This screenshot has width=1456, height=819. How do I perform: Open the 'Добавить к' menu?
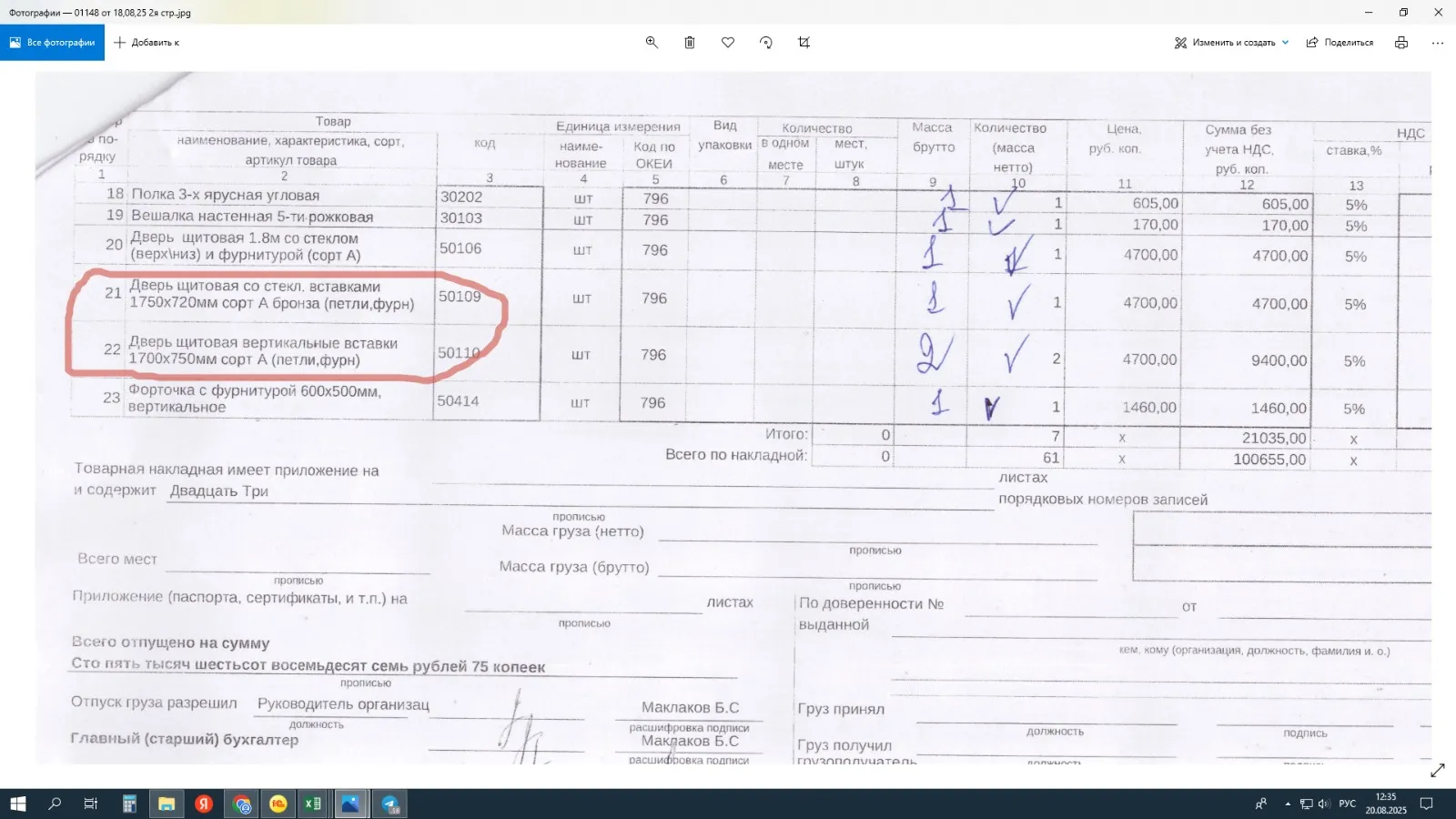point(147,43)
